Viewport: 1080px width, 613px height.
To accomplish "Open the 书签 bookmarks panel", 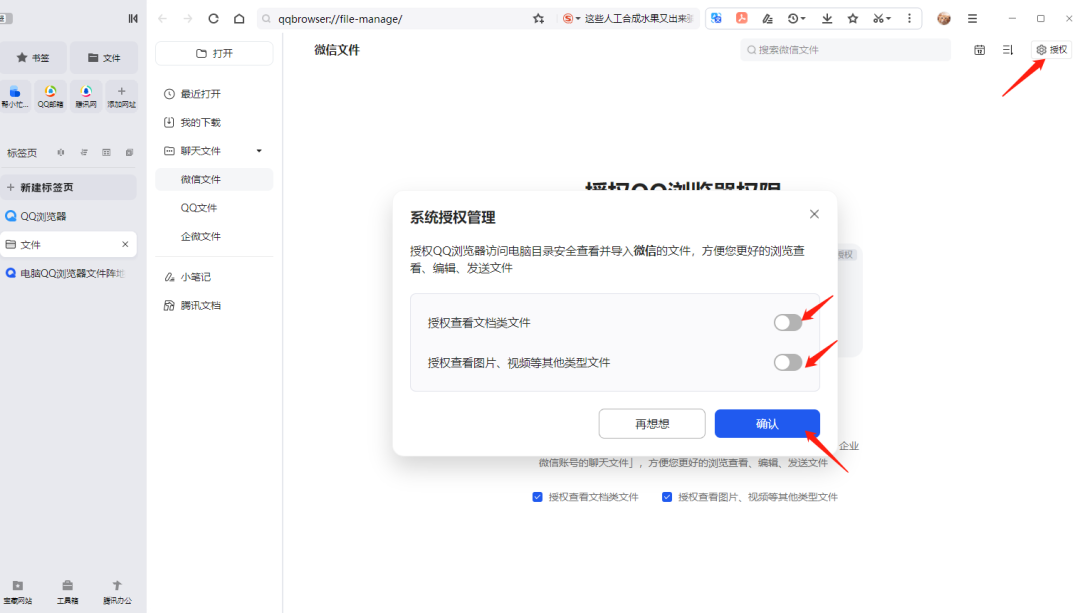I will pos(33,58).
